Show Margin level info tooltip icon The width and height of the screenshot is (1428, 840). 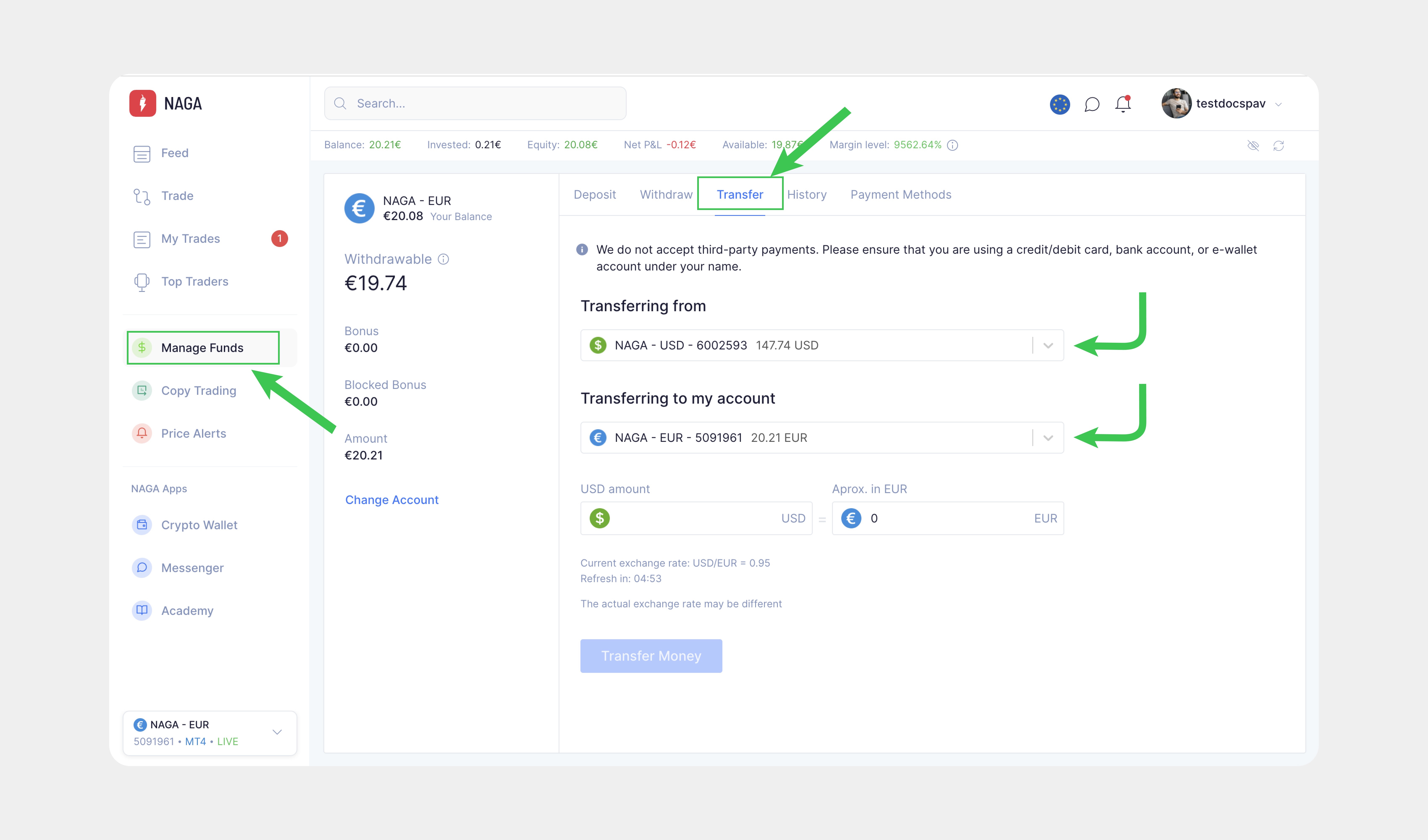pos(953,145)
